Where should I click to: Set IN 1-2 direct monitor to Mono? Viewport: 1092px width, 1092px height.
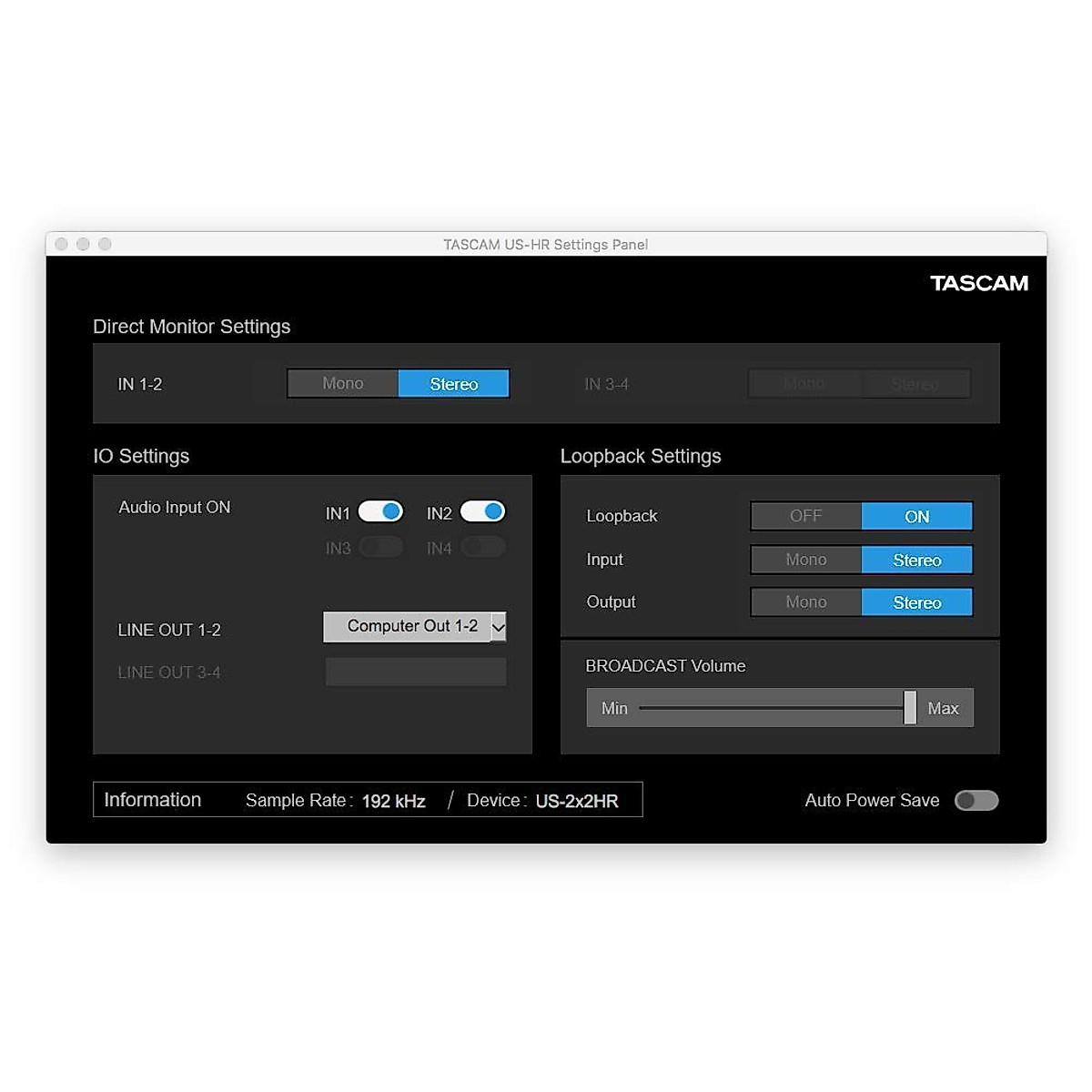[343, 384]
